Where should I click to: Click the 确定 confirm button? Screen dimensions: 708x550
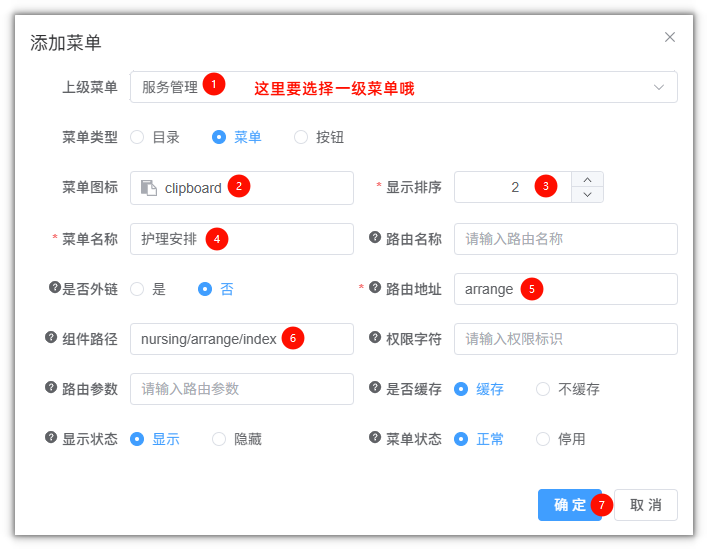[x=570, y=505]
